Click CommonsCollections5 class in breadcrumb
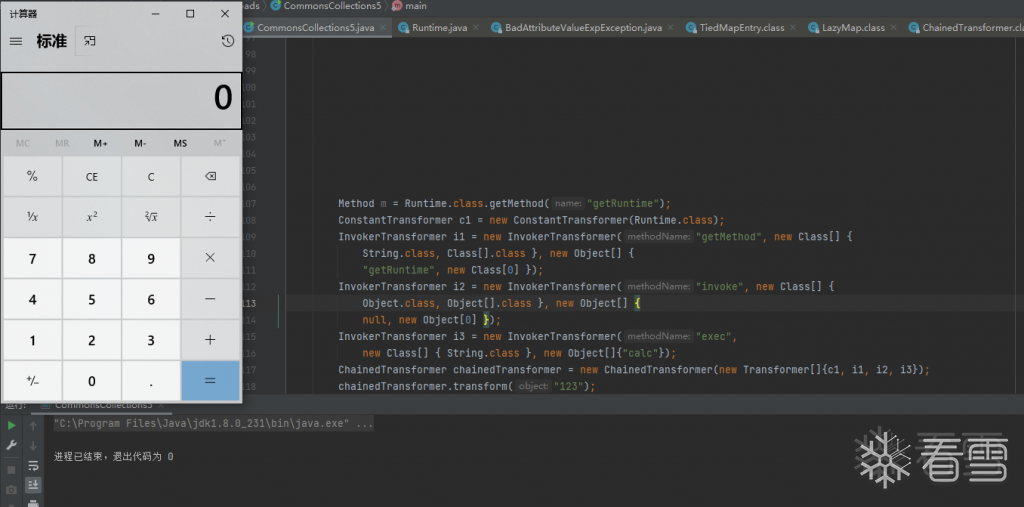This screenshot has width=1024, height=507. click(x=325, y=6)
